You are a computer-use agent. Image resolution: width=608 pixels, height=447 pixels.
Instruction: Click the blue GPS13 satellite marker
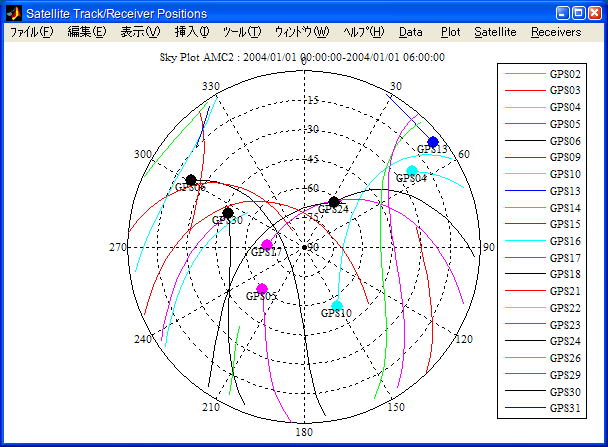(433, 142)
